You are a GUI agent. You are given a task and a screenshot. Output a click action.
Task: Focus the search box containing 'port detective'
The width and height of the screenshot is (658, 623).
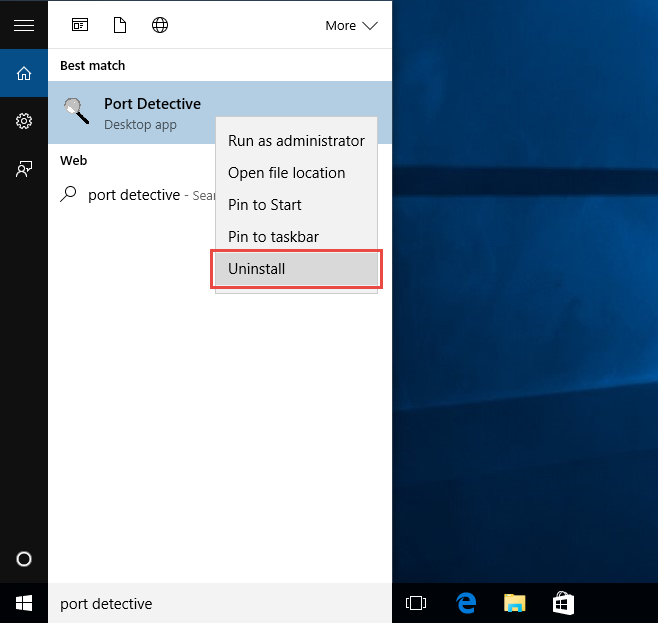tap(220, 603)
